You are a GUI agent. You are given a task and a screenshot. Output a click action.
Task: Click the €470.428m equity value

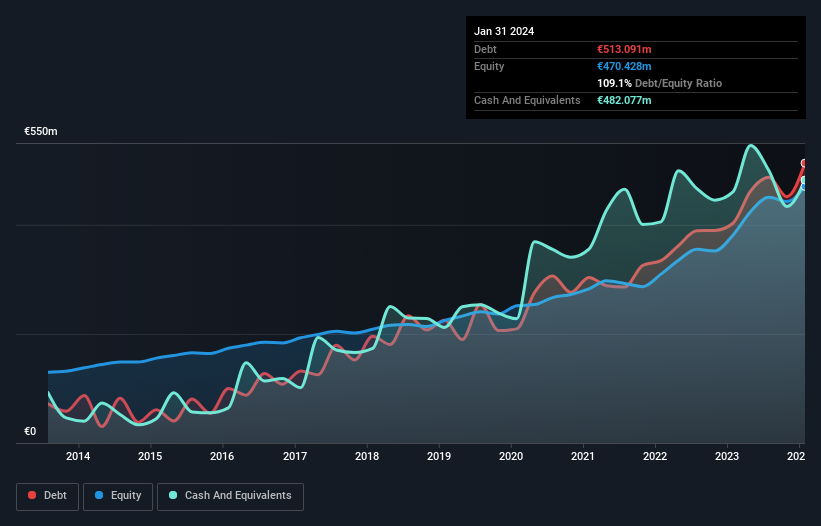[x=624, y=66]
